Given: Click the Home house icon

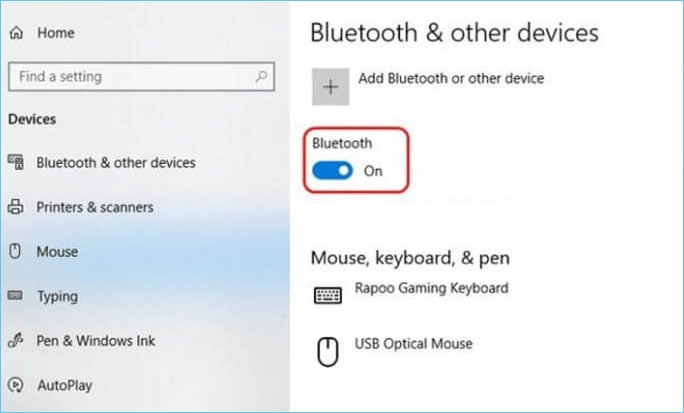Looking at the screenshot, I should 16,33.
